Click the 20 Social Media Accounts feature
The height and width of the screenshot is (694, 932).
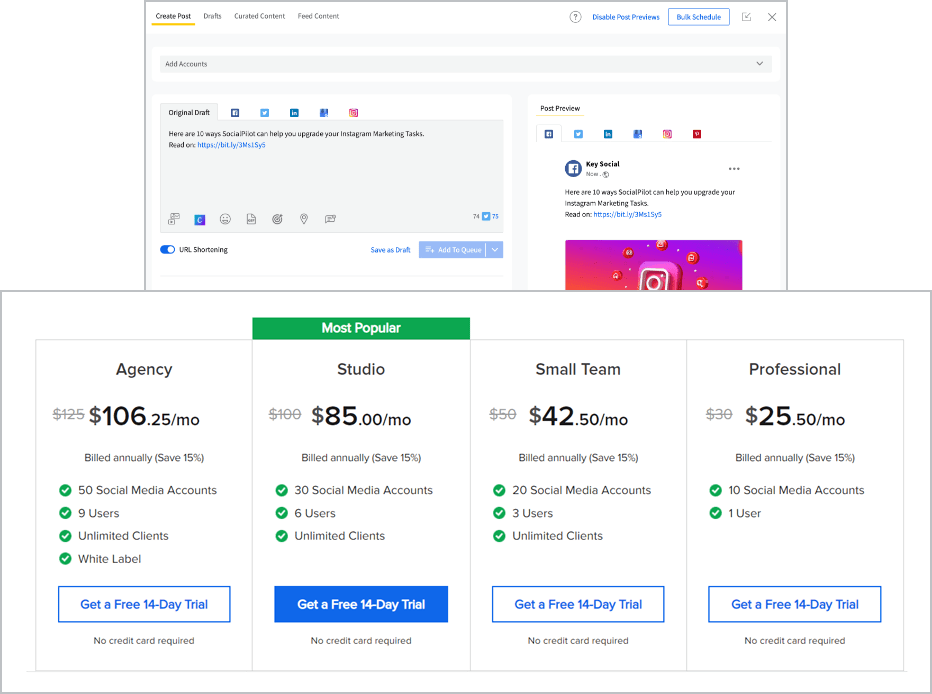pyautogui.click(x=582, y=490)
